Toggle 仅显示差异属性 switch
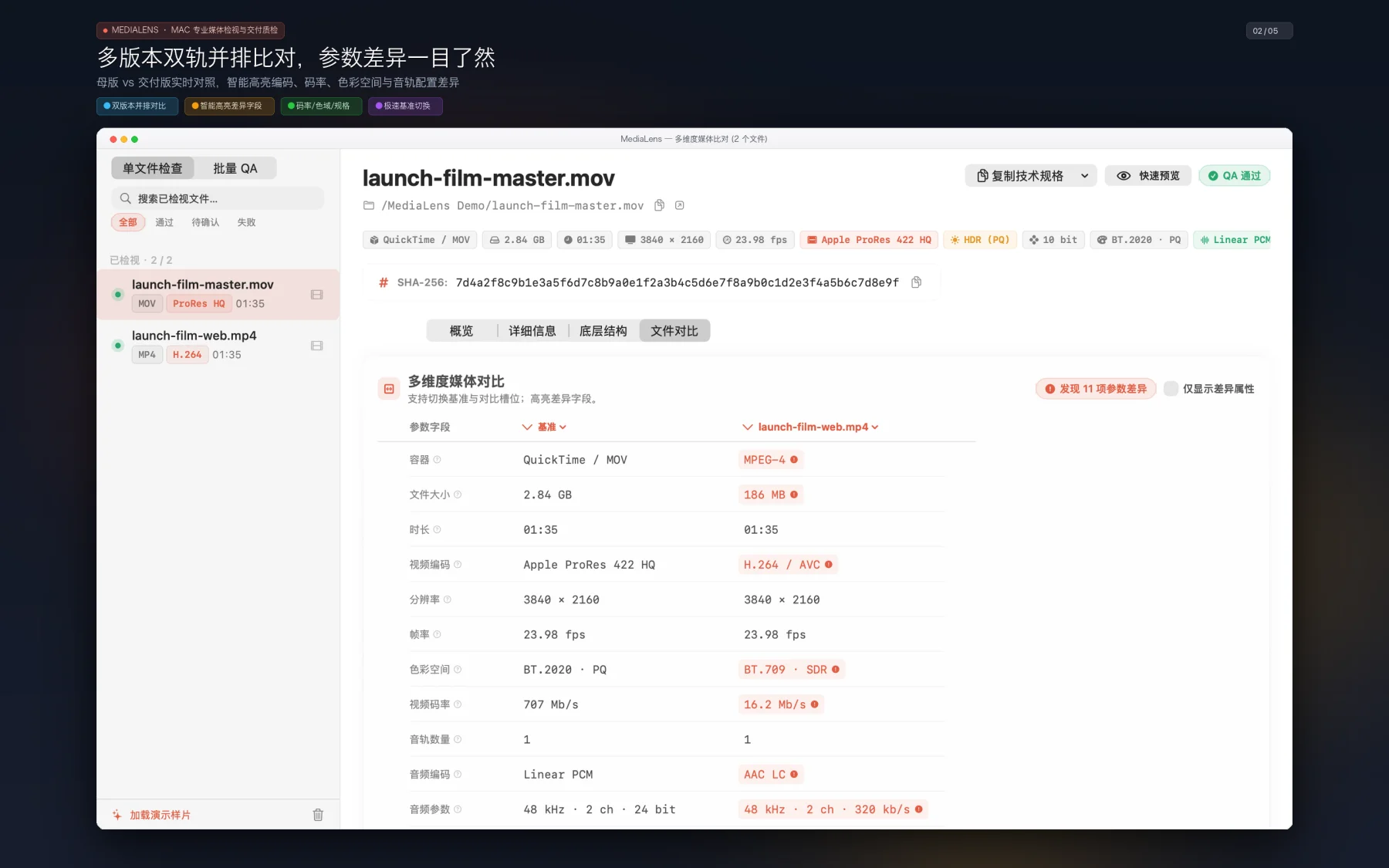Screen dimensions: 1389x868 [x=1171, y=389]
